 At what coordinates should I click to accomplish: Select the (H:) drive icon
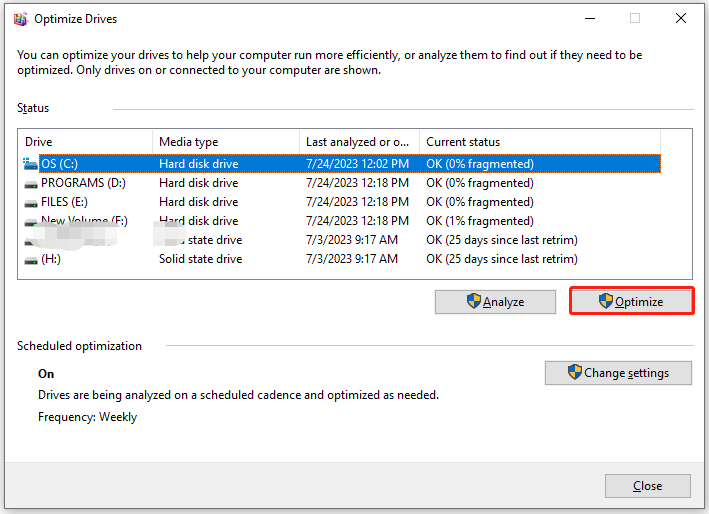pos(31,260)
